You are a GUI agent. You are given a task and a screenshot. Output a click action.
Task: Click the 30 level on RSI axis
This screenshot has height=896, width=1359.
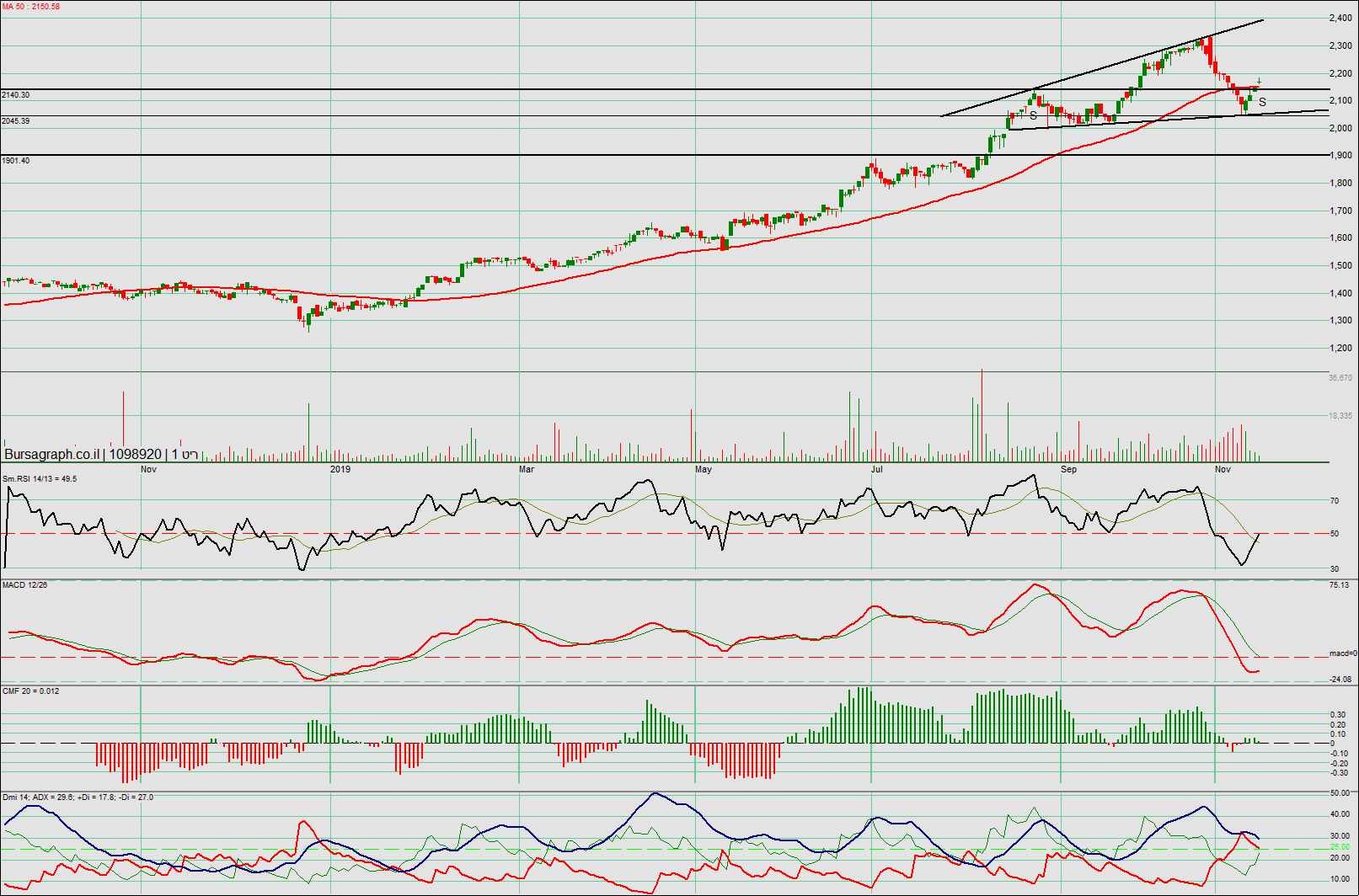(x=1335, y=569)
